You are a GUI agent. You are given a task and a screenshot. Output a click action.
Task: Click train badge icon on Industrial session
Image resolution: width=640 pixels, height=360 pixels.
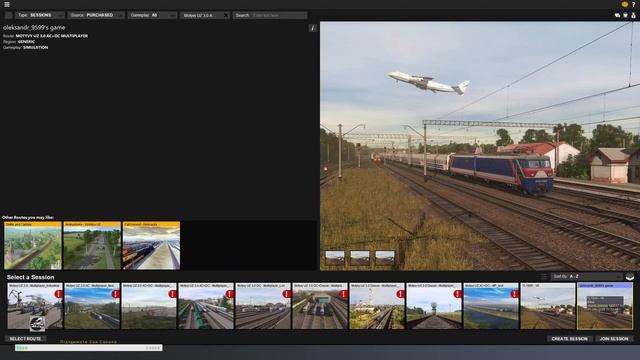[x=37, y=323]
